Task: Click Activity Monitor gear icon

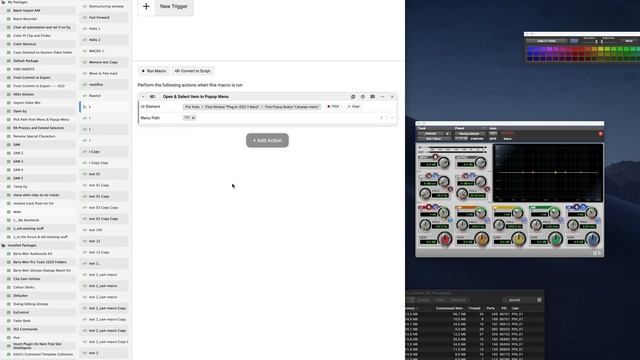Action: (x=539, y=300)
